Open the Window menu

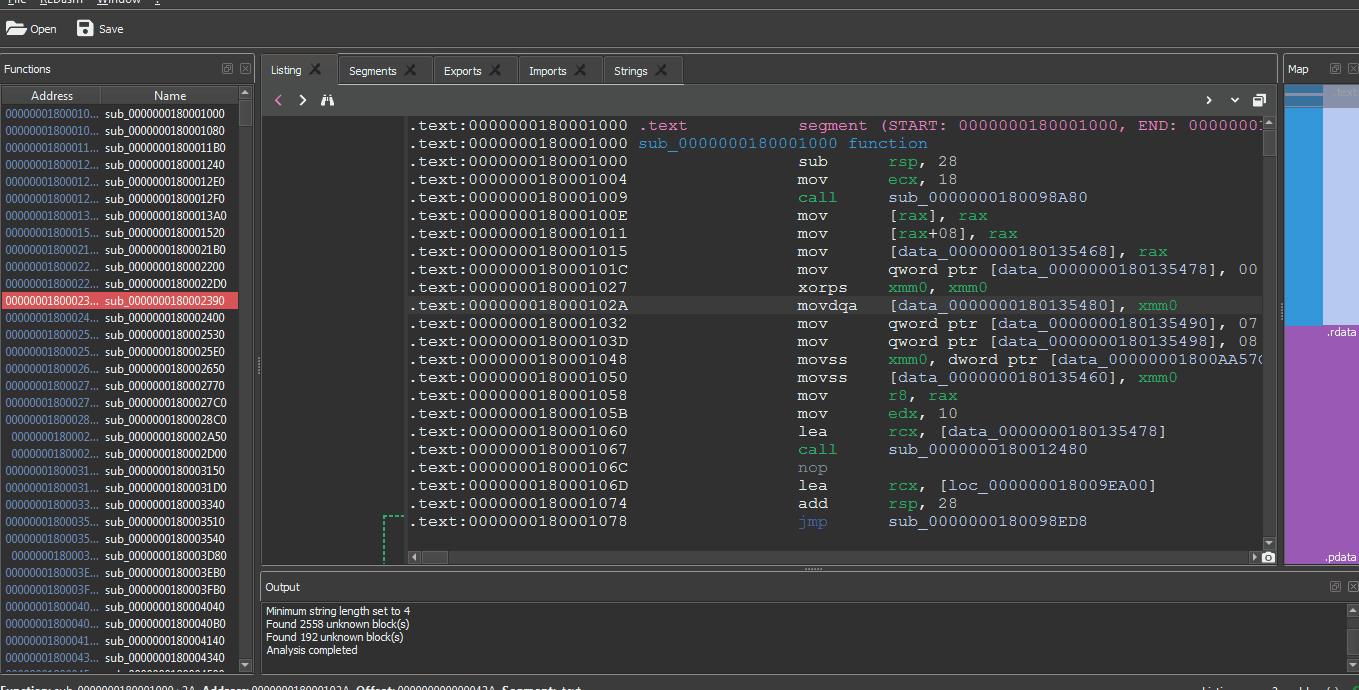click(120, 3)
